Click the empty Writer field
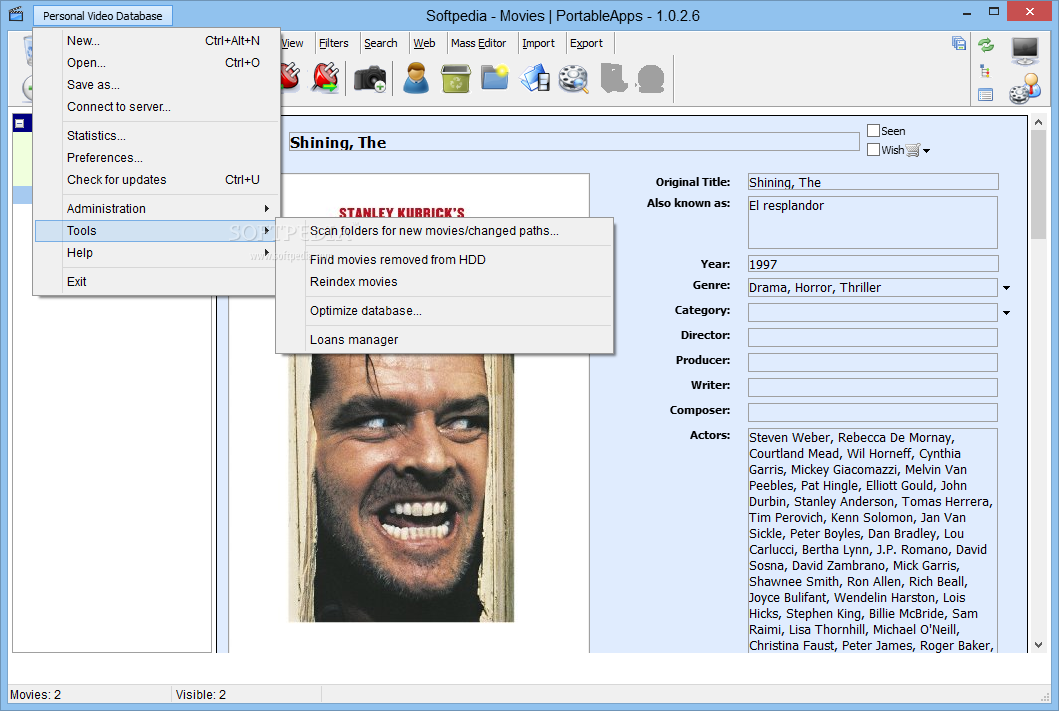This screenshot has width=1059, height=711. tap(873, 388)
